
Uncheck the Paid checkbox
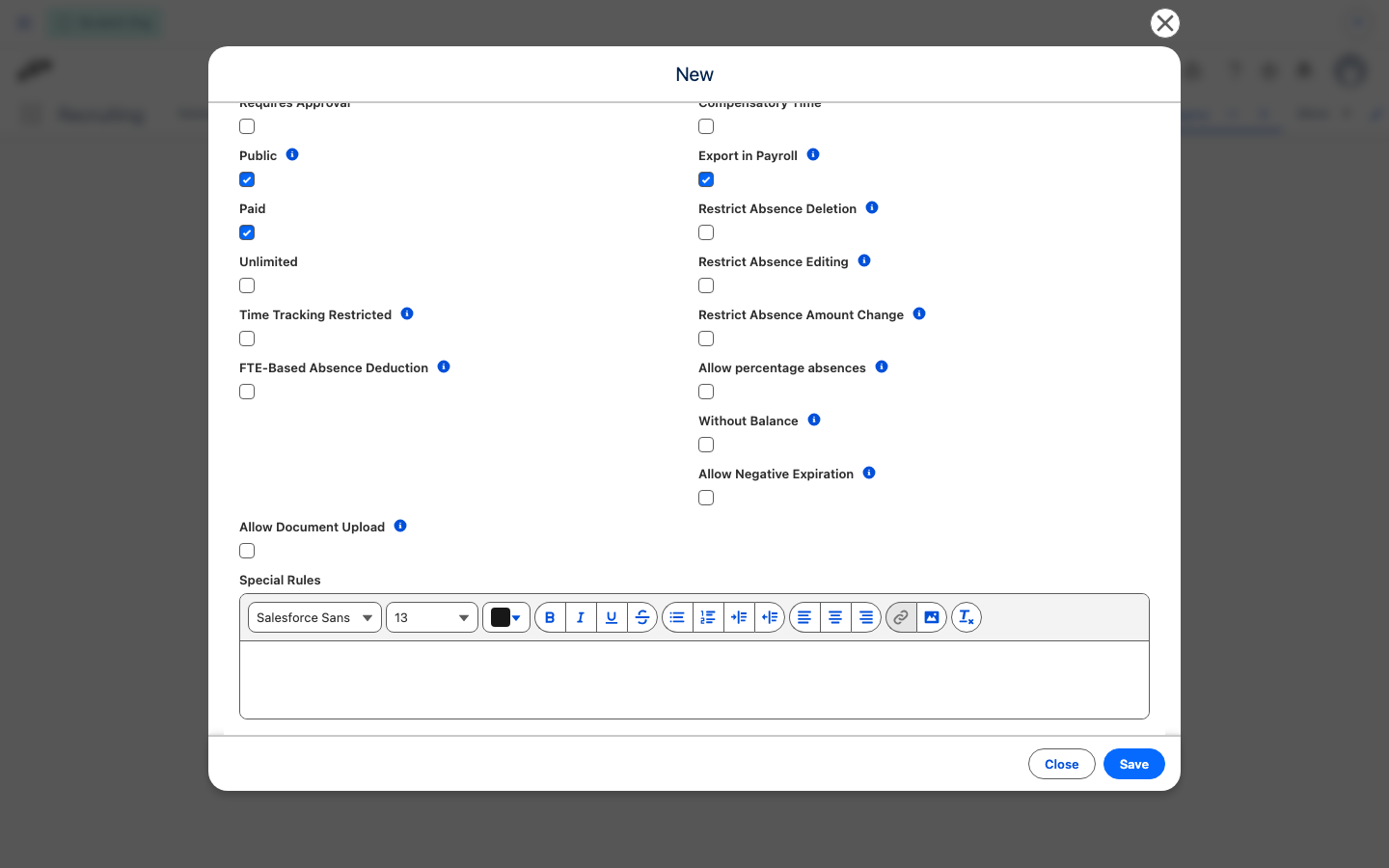tap(247, 232)
